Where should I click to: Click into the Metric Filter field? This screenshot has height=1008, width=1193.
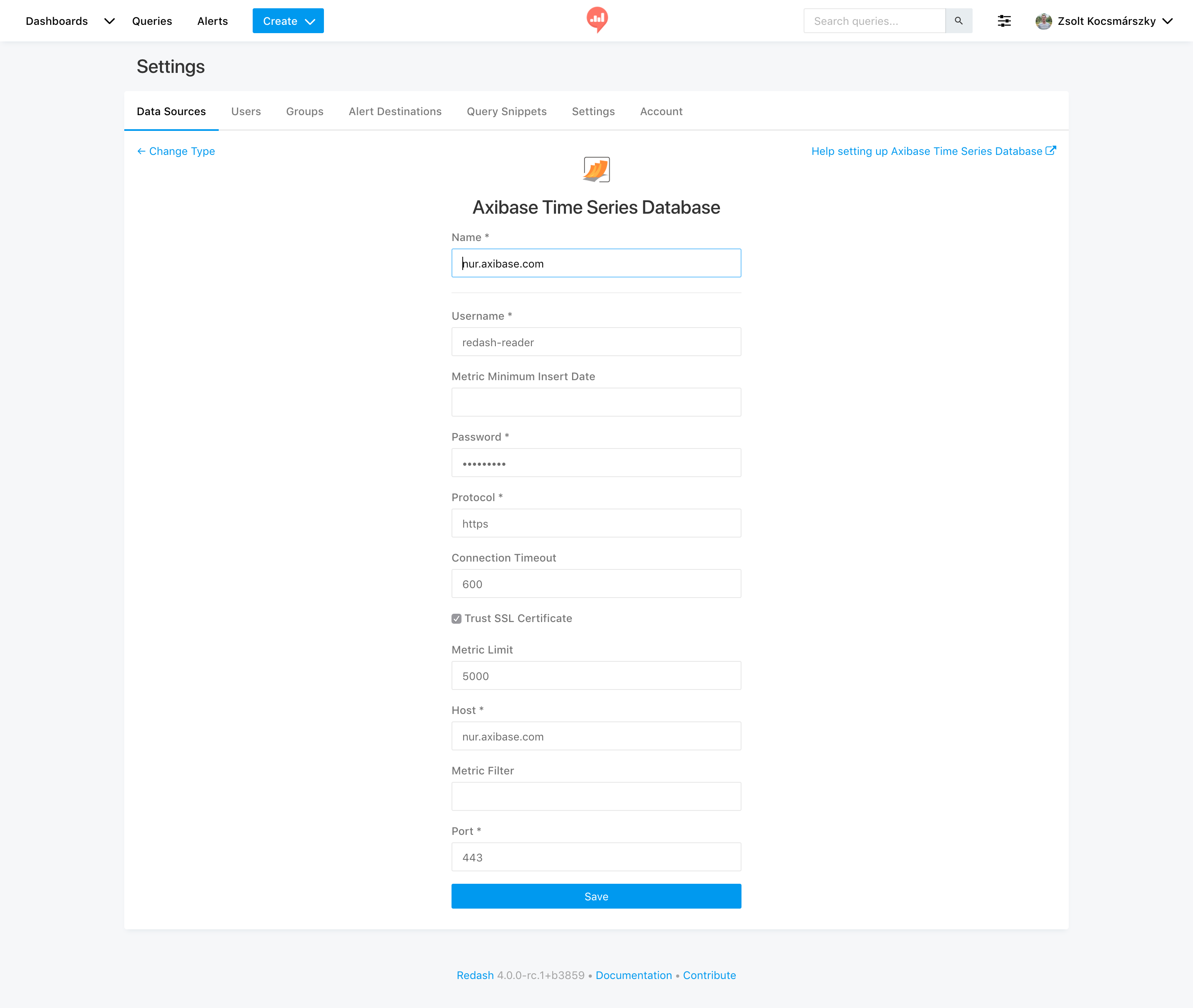[596, 796]
